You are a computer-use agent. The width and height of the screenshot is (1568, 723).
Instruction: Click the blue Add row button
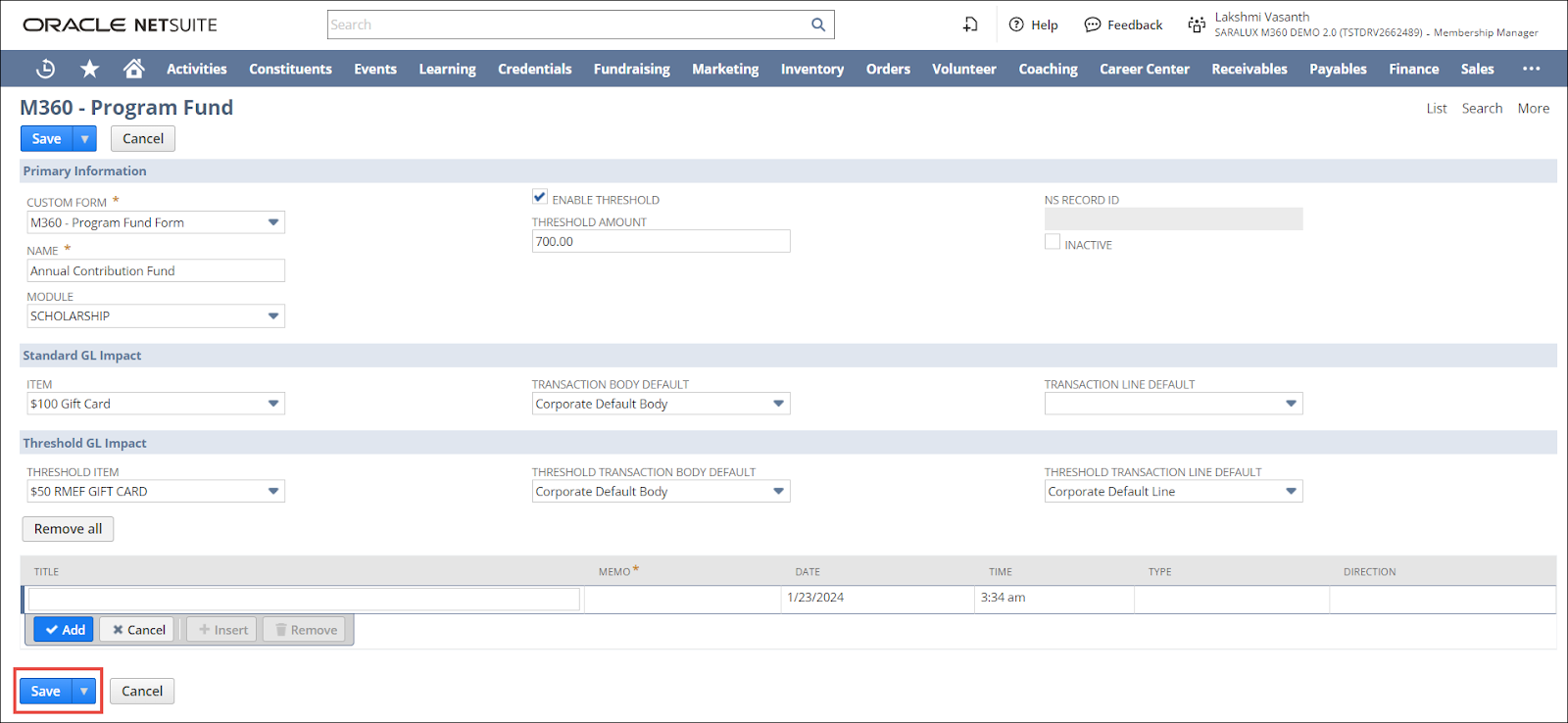click(x=64, y=630)
